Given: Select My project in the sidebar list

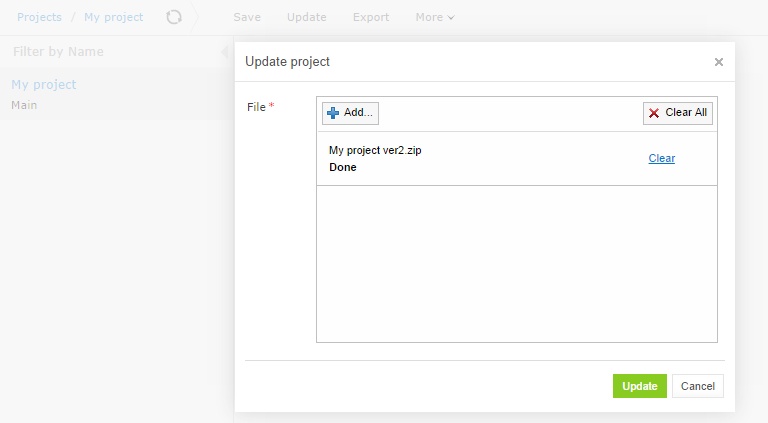Looking at the screenshot, I should coord(44,84).
